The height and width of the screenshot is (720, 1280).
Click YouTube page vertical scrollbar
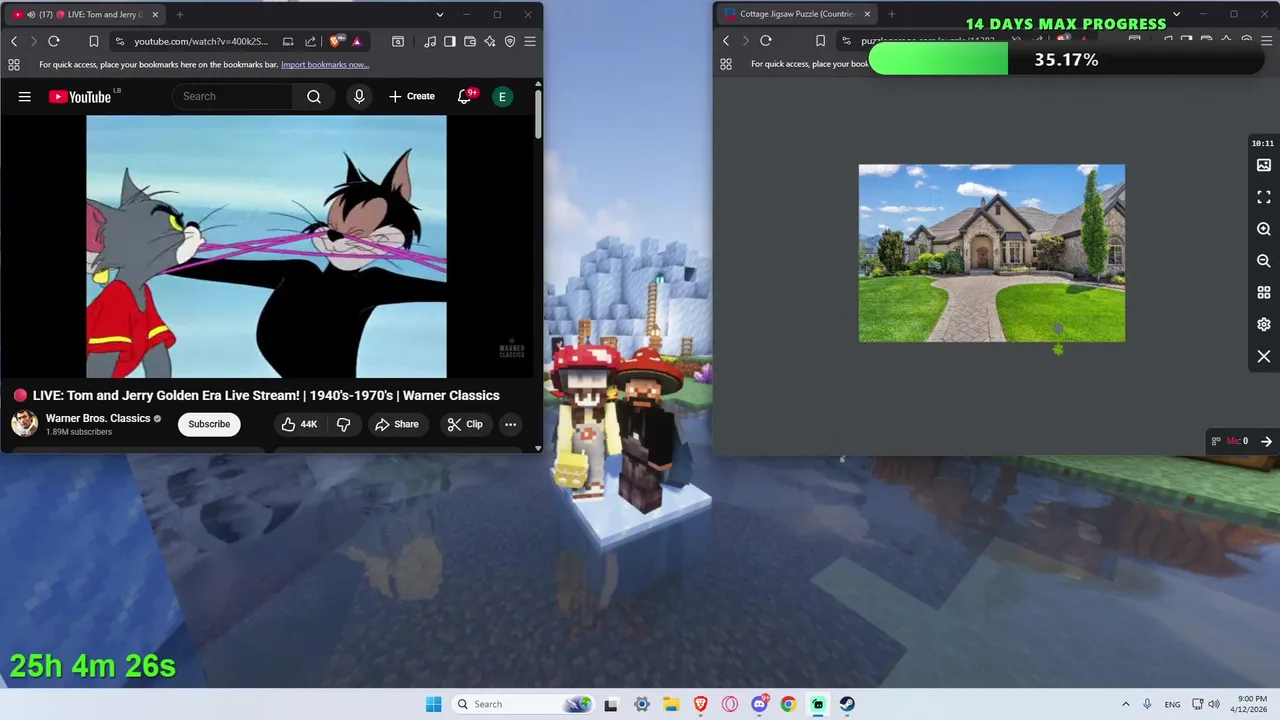pos(537,115)
